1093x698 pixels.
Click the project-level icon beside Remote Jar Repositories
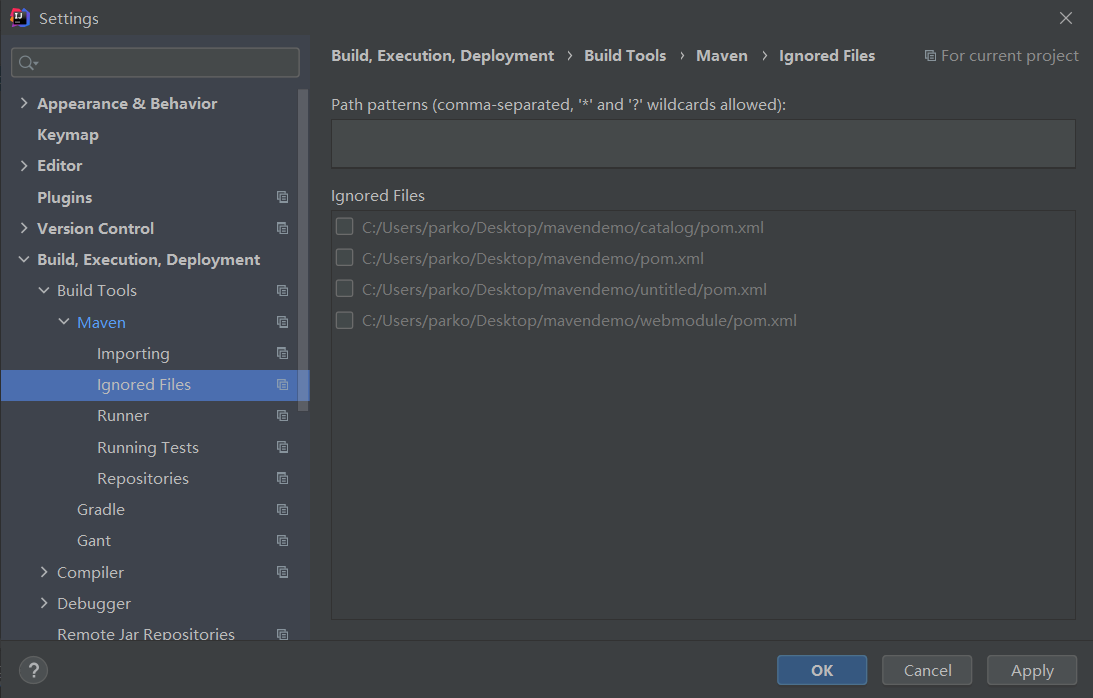[282, 635]
